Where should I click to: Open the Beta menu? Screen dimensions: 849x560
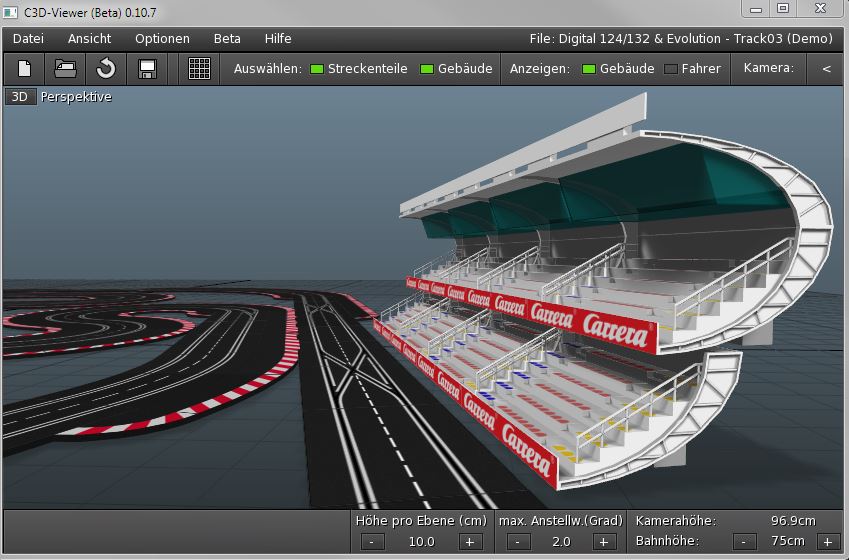click(x=227, y=38)
